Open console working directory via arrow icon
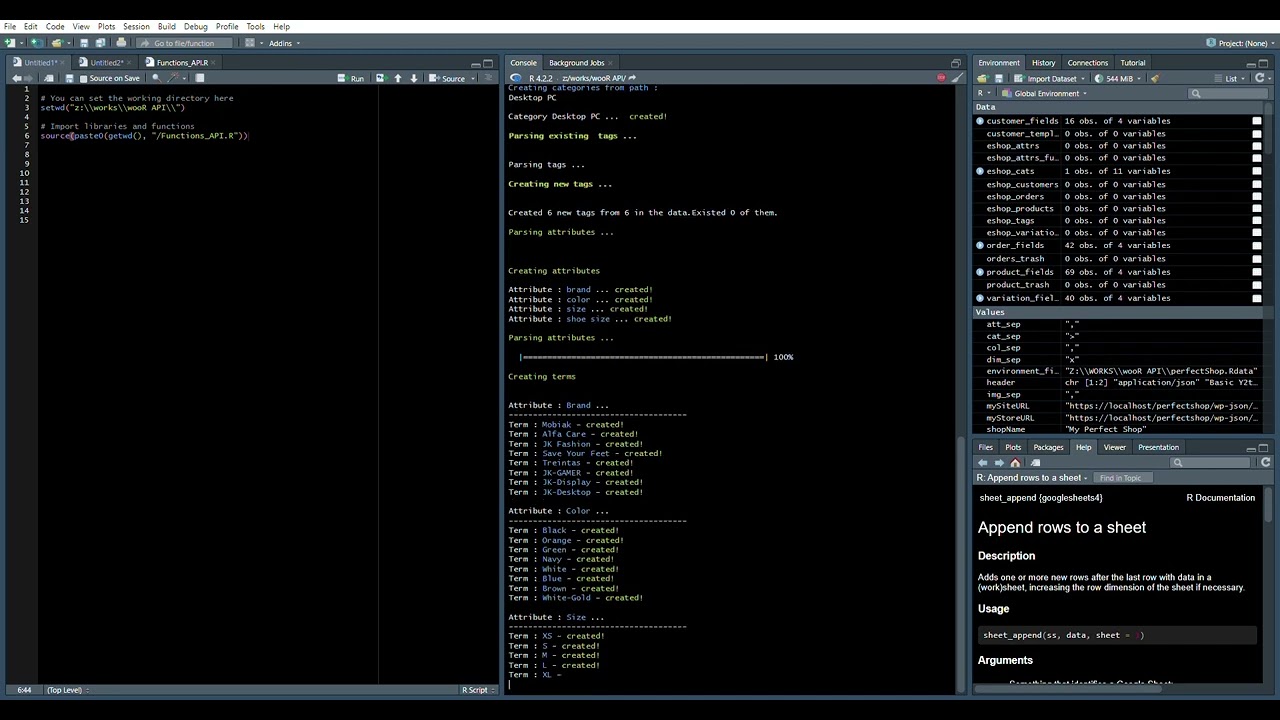The width and height of the screenshot is (1280, 720). [632, 78]
